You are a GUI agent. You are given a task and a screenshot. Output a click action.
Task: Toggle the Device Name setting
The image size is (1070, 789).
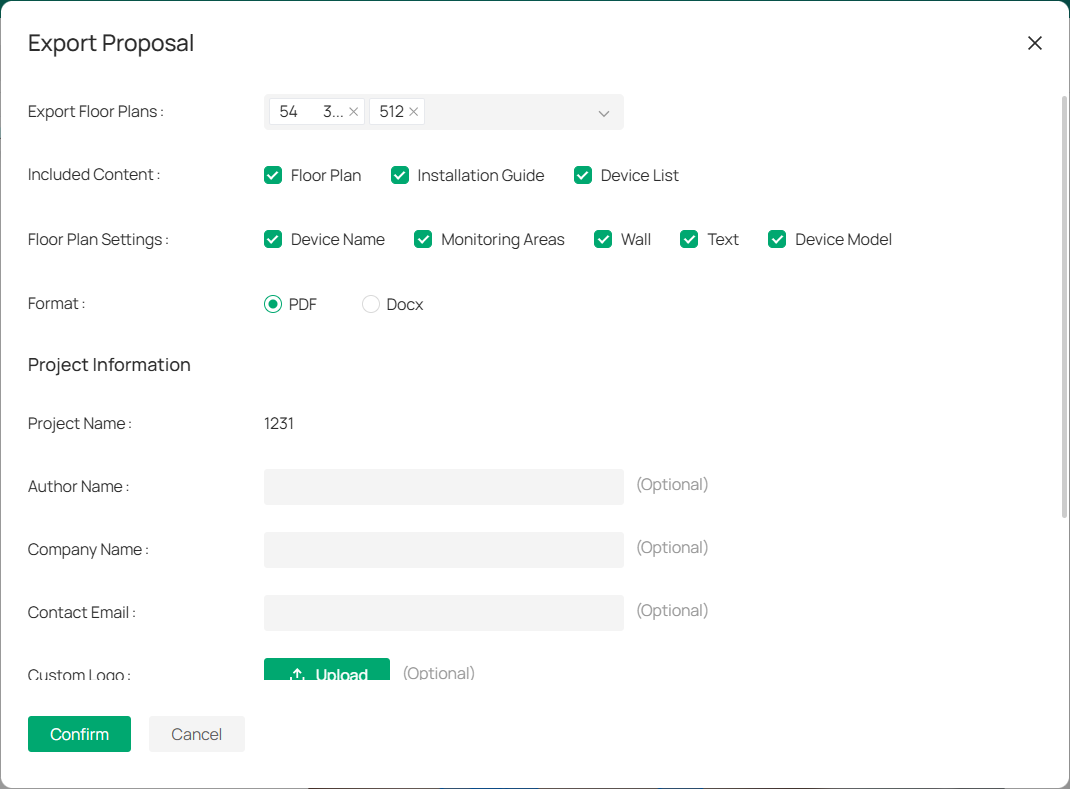coord(273,239)
